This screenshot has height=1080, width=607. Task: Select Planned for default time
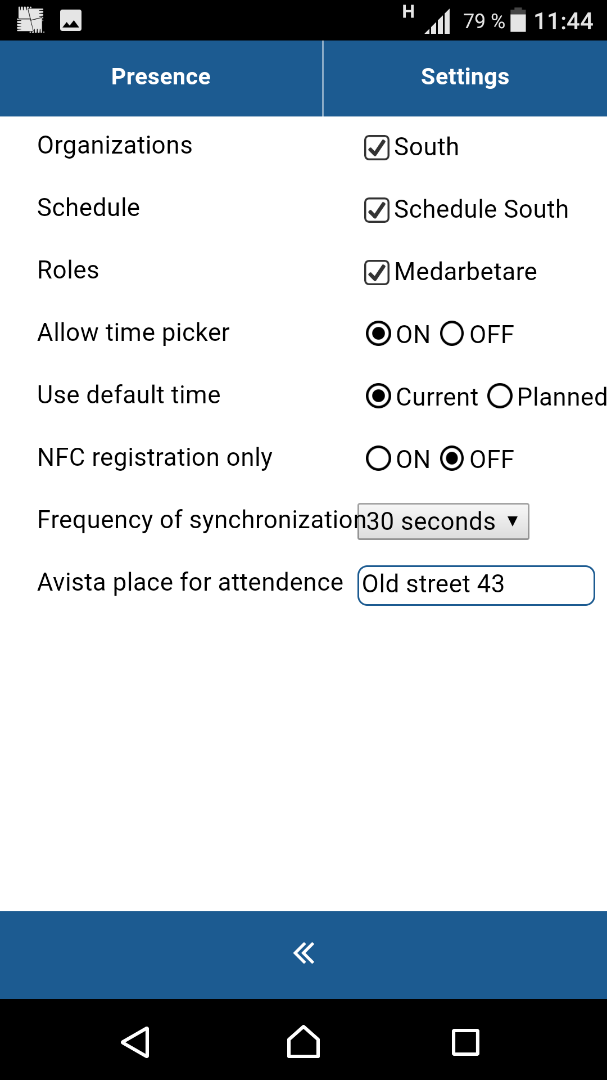tap(500, 397)
